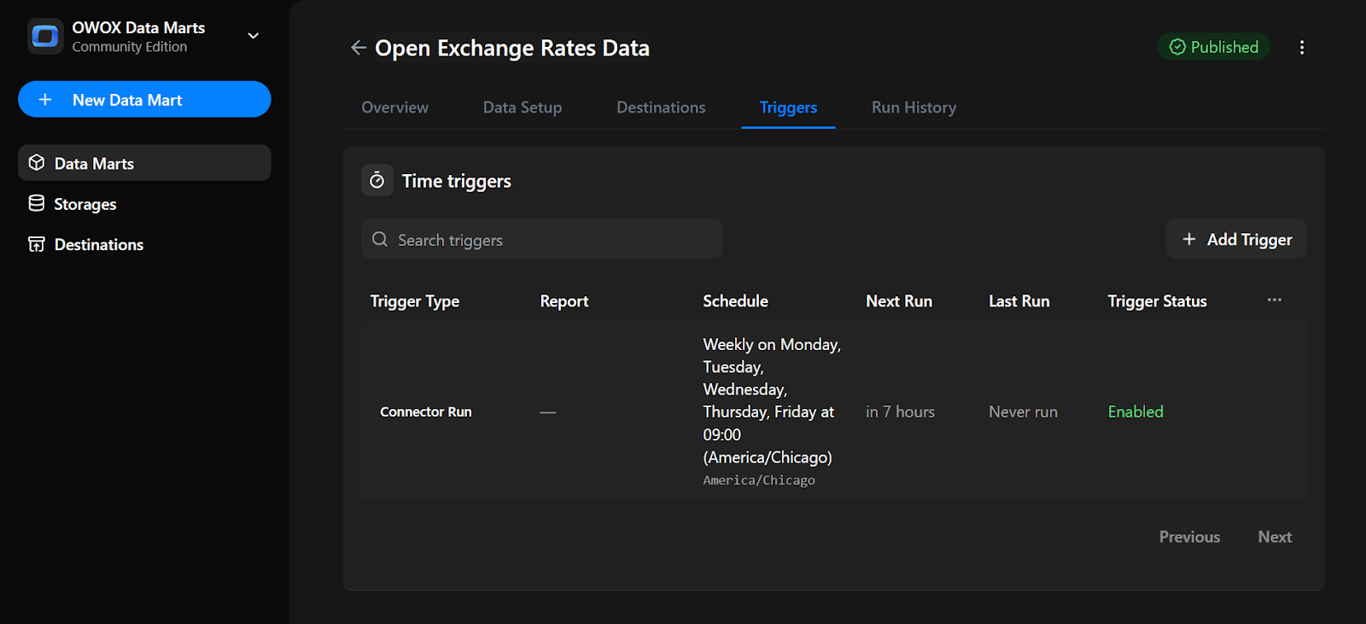Click the Published status badge
This screenshot has width=1366, height=624.
(x=1214, y=47)
